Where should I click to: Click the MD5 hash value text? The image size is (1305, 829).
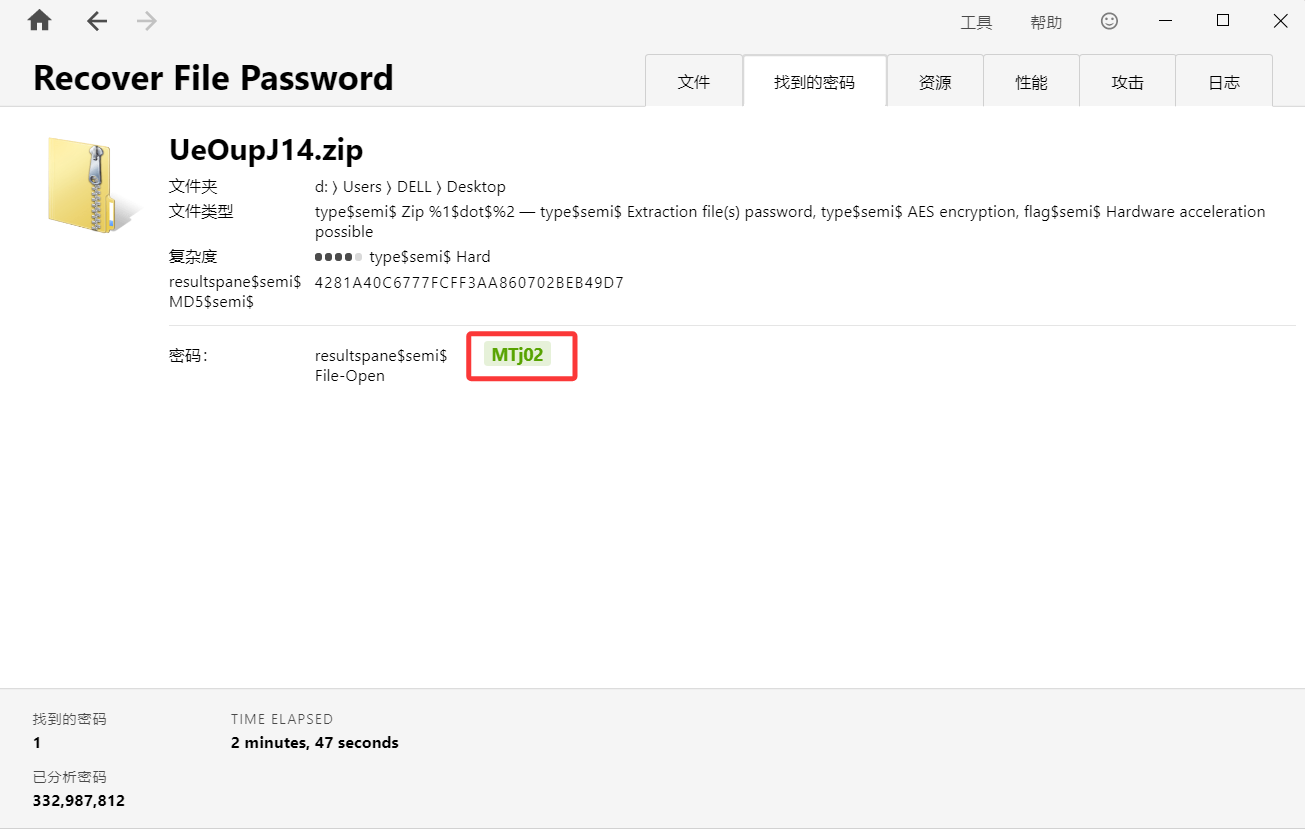pos(469,283)
